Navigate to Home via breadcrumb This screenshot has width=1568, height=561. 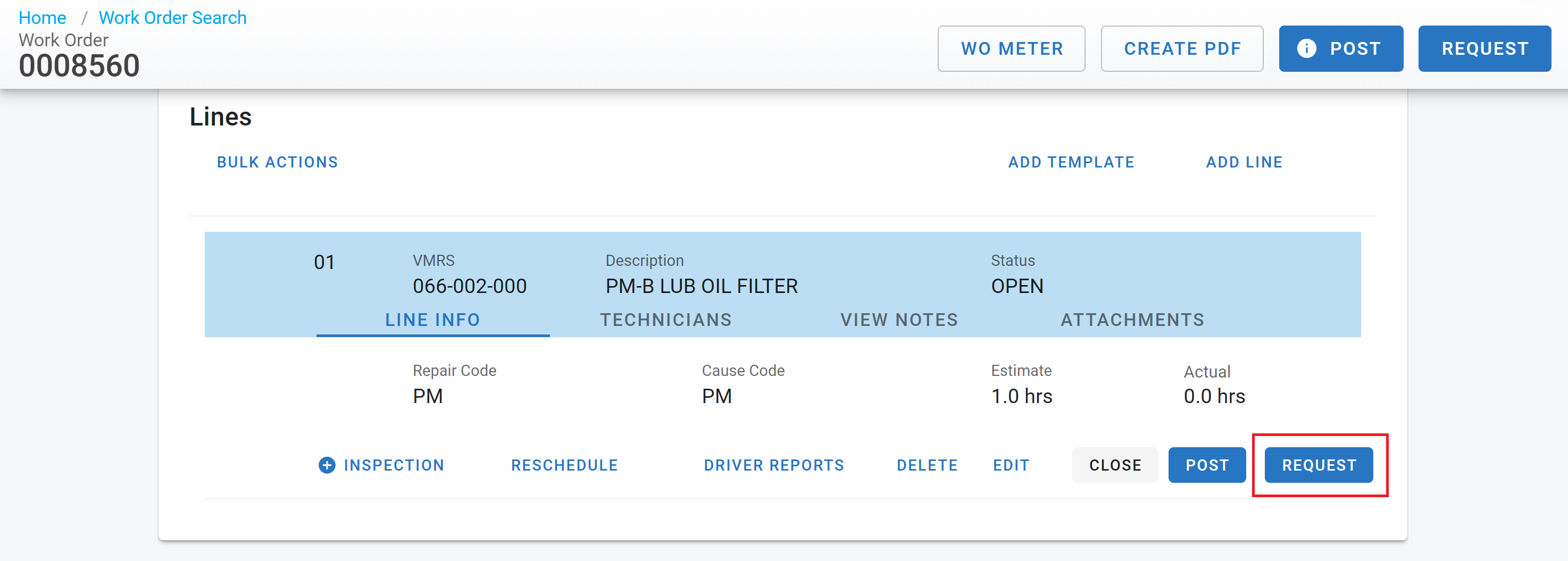pos(43,17)
